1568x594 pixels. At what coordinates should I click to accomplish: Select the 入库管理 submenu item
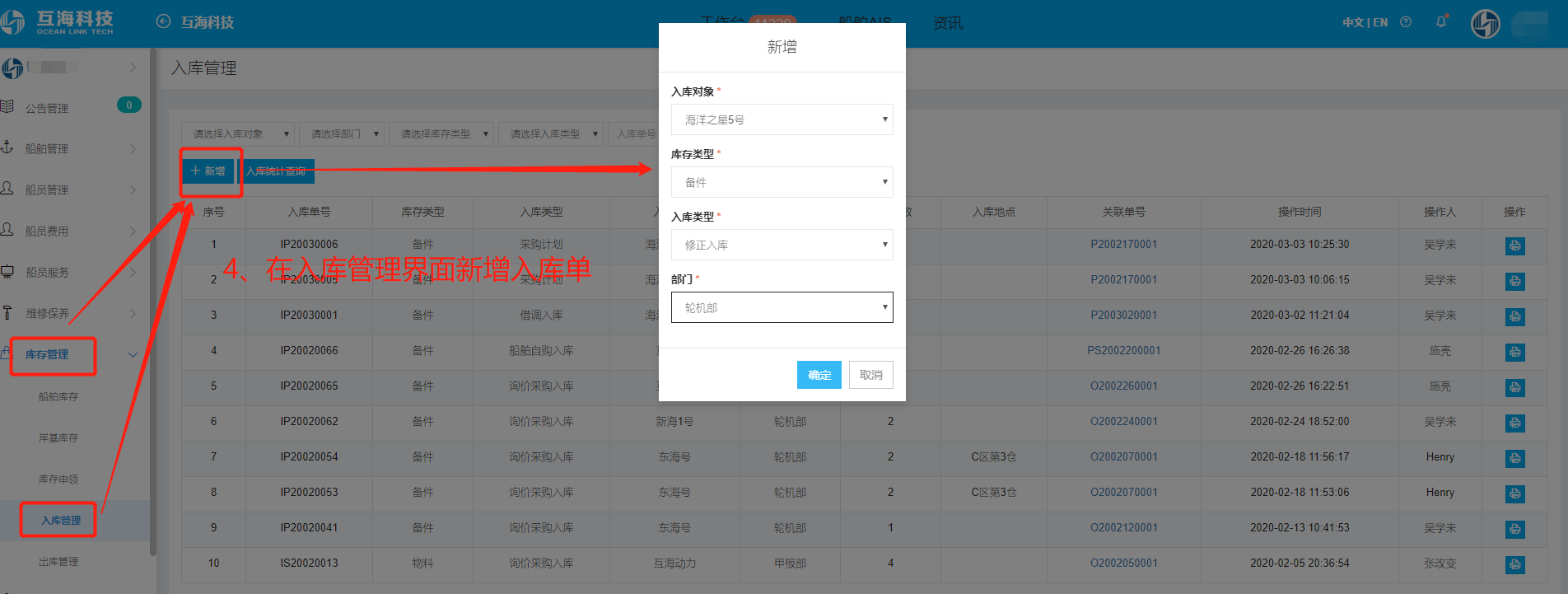[x=61, y=520]
